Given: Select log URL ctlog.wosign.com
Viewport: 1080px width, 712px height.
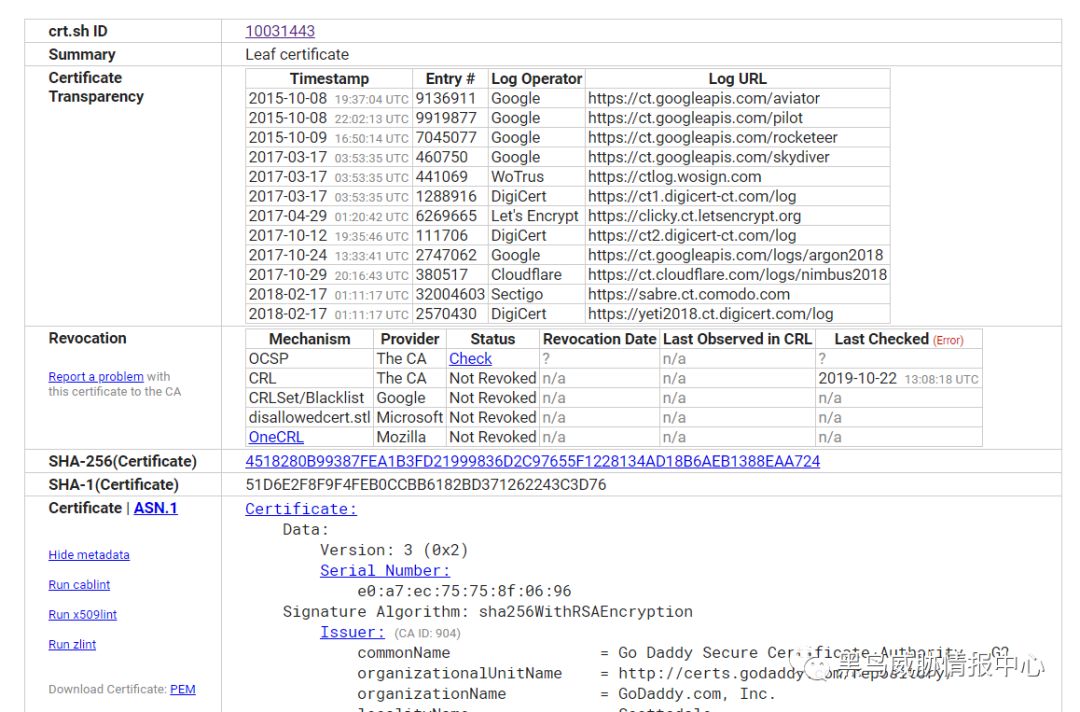Looking at the screenshot, I should 674,177.
